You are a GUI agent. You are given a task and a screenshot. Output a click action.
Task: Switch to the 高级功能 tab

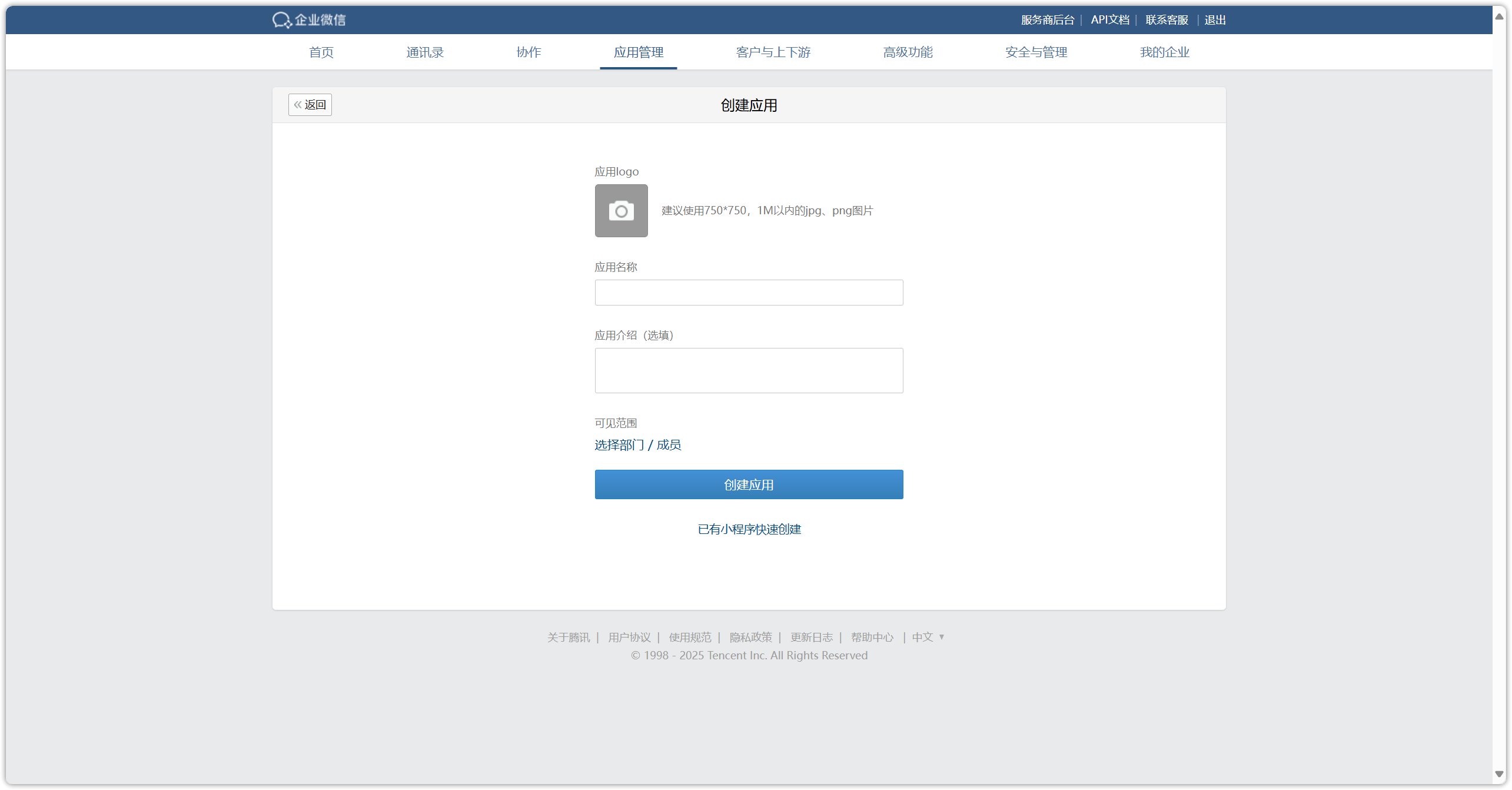908,52
